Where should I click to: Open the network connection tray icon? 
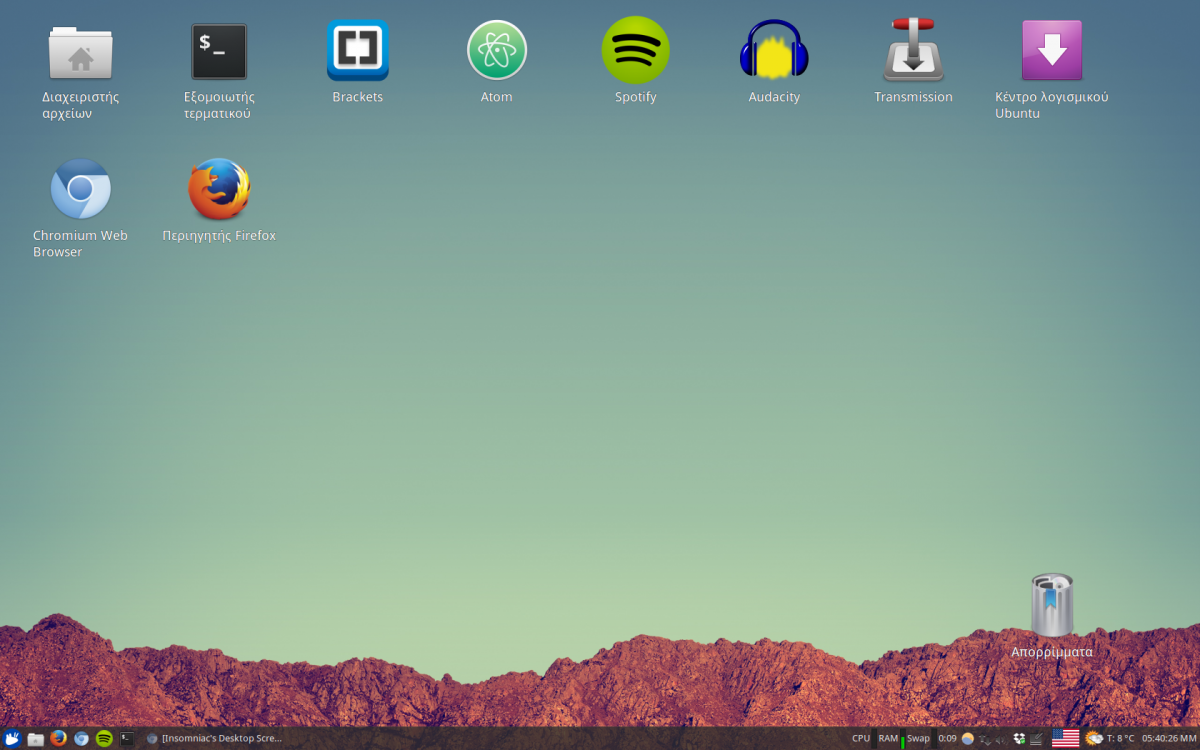tap(986, 739)
